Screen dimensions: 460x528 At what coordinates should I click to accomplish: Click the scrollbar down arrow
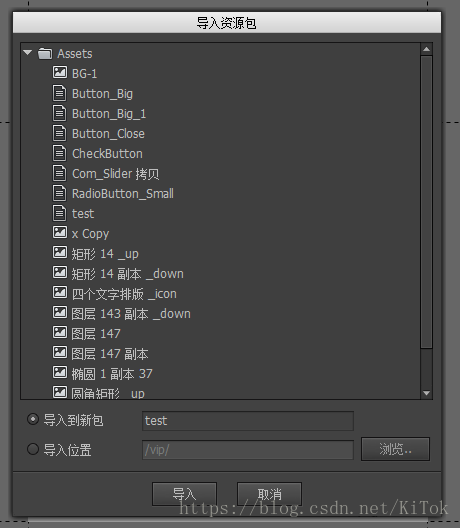[426, 393]
